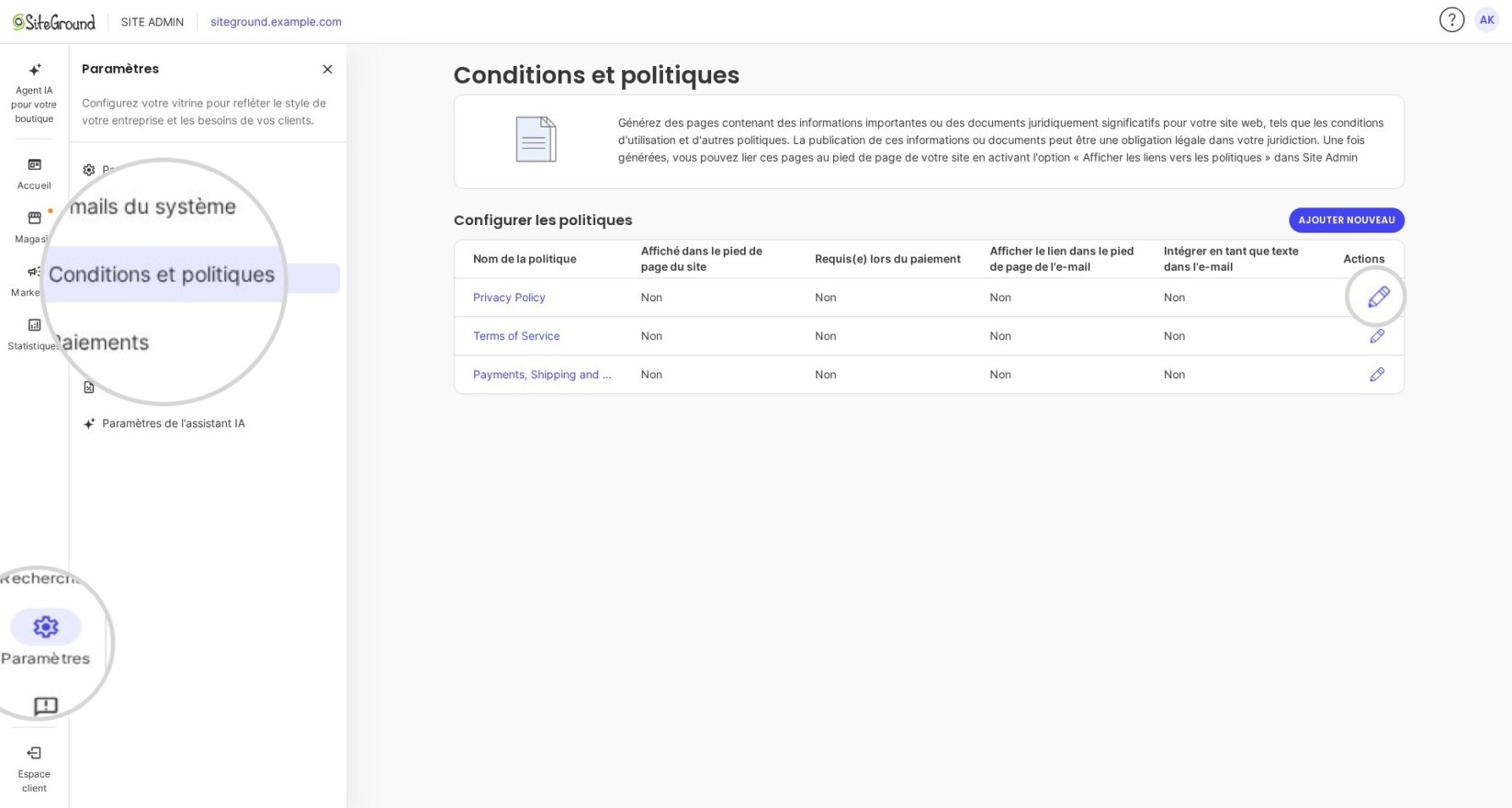This screenshot has height=808, width=1512.
Task: Go to Accueil in the sidebar
Action: tap(34, 174)
